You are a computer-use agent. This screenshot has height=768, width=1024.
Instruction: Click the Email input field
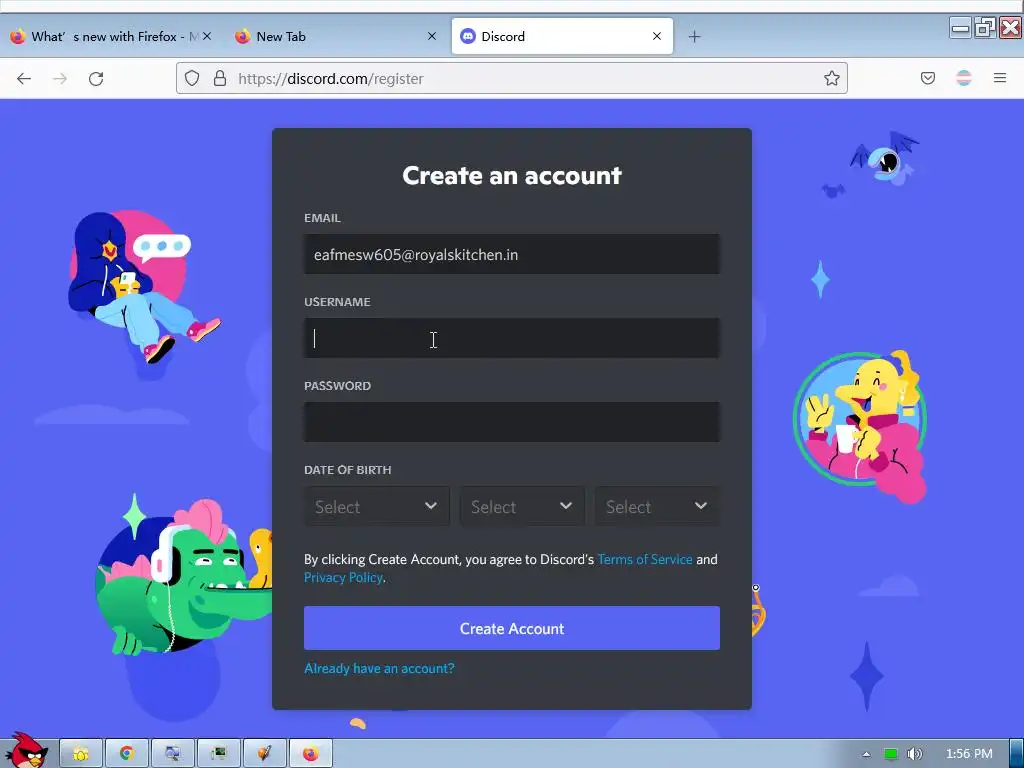click(x=512, y=255)
